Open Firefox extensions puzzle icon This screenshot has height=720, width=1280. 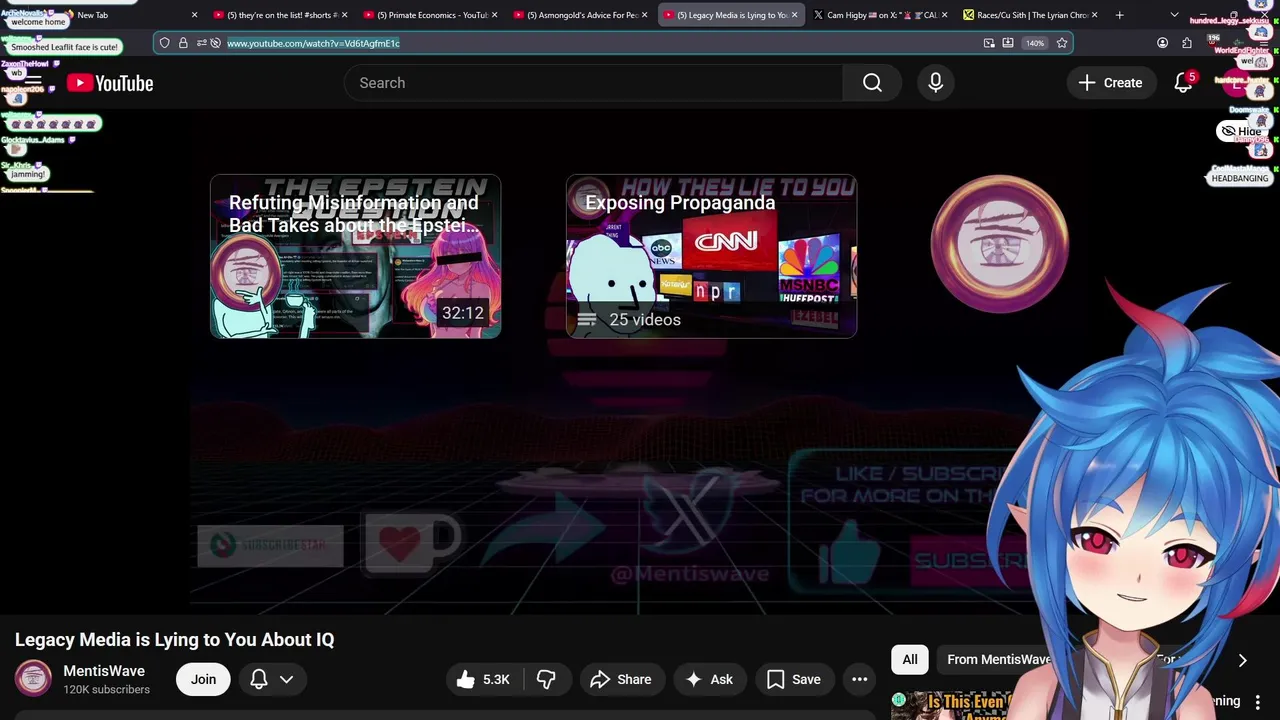[1187, 43]
